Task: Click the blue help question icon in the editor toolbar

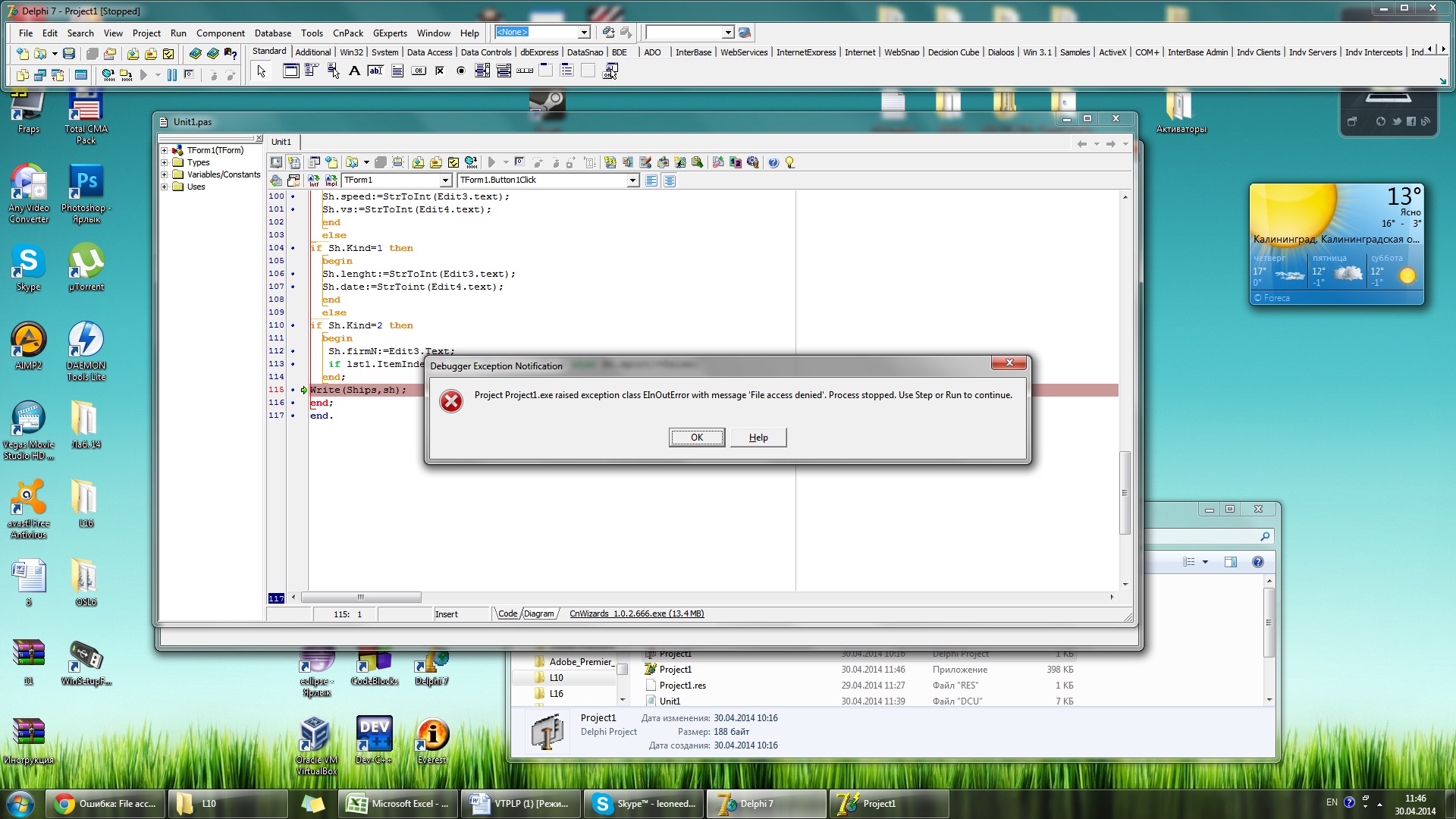Action: point(773,162)
